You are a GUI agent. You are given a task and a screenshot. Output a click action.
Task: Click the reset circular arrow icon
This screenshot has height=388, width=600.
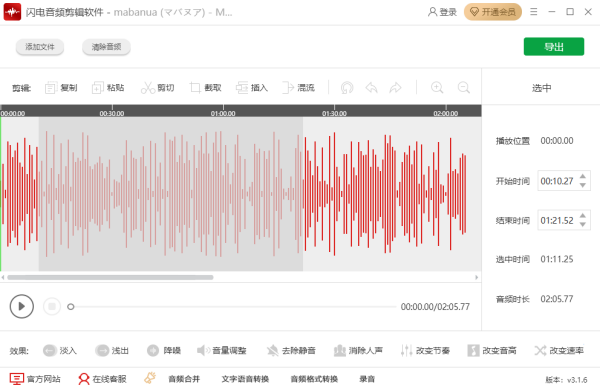pos(347,88)
